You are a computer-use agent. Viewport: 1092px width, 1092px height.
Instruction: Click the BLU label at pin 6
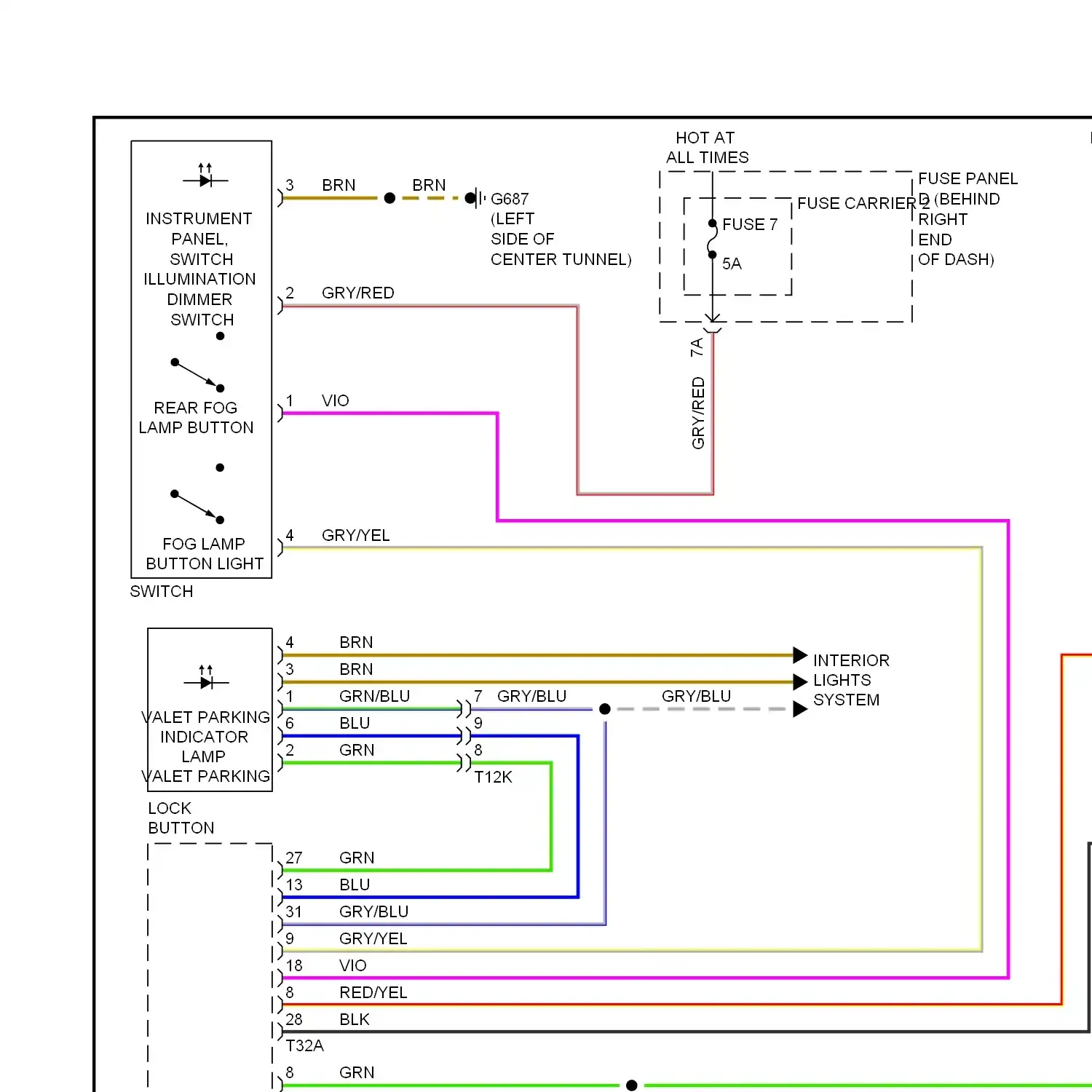pyautogui.click(x=355, y=723)
